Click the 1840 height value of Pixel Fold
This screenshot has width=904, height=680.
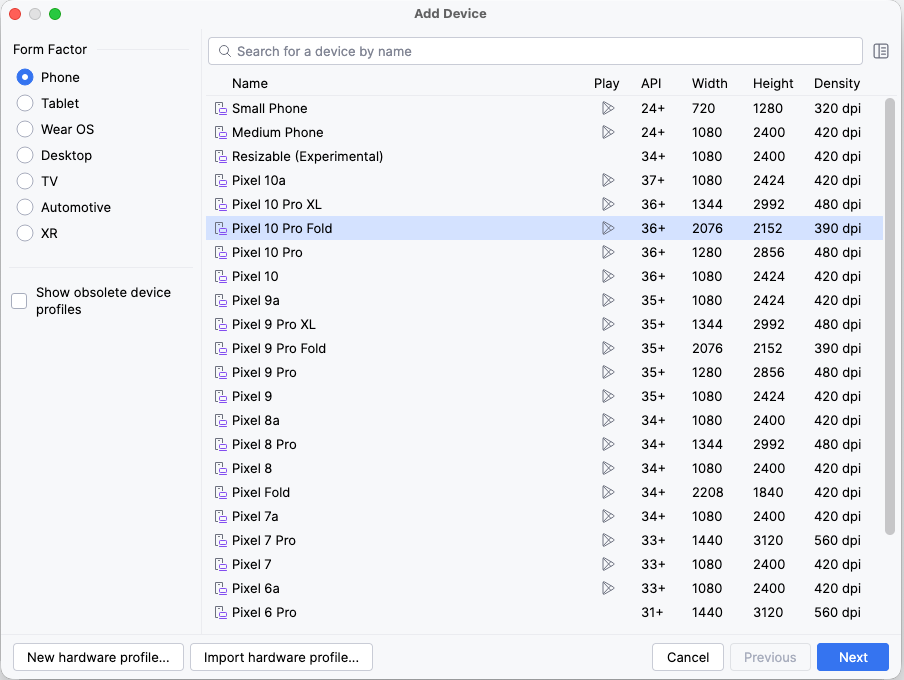pos(768,493)
